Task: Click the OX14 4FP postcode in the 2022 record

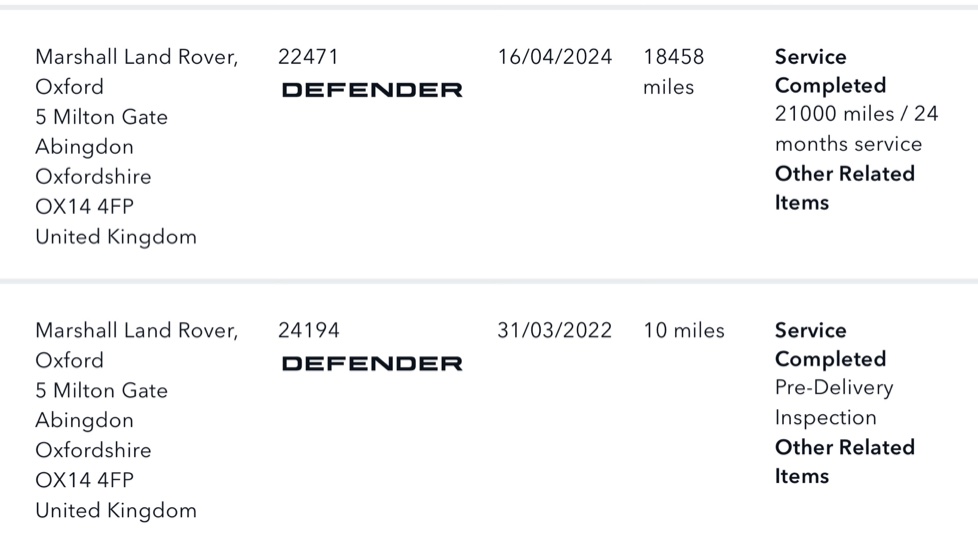Action: point(84,480)
